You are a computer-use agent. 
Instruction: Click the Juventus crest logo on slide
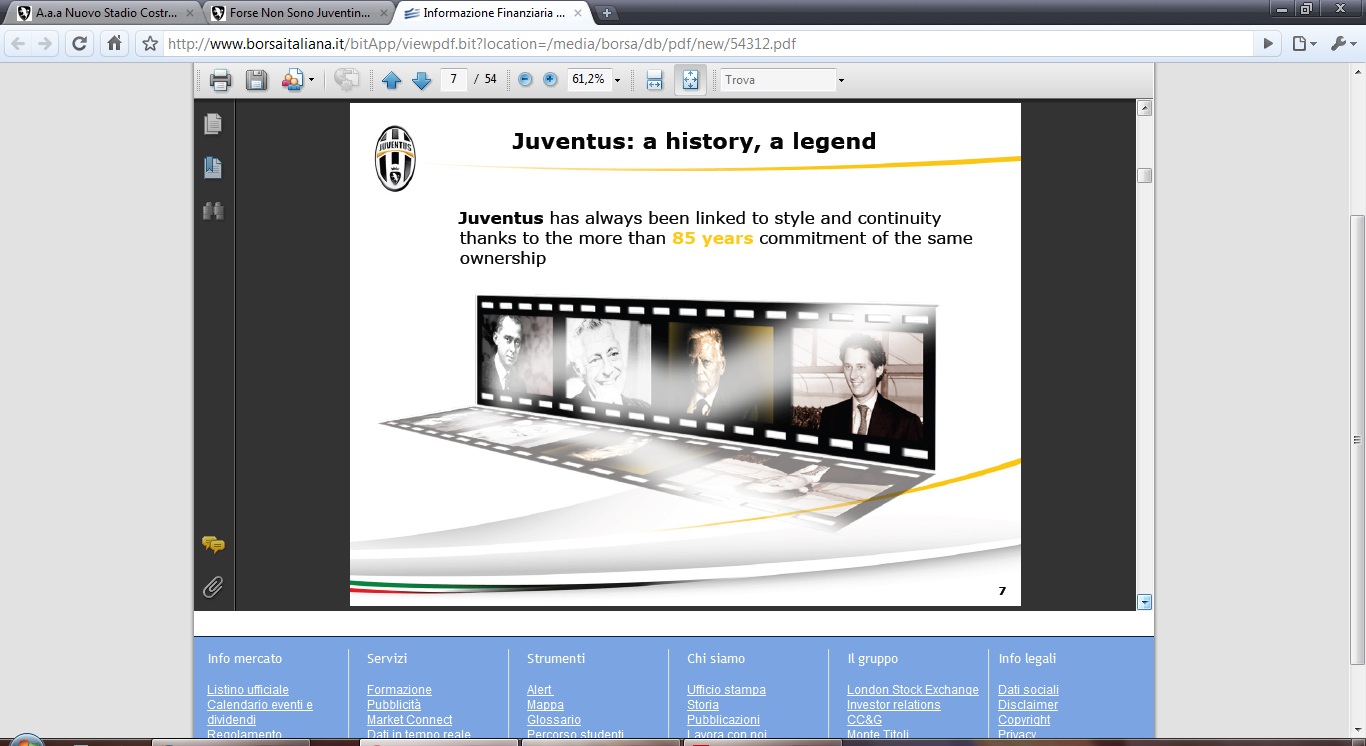tap(394, 158)
